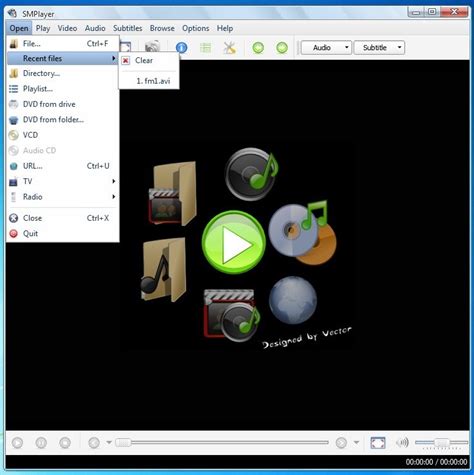Open the Subtitles menu
Image resolution: width=474 pixels, height=475 pixels.
tap(128, 28)
